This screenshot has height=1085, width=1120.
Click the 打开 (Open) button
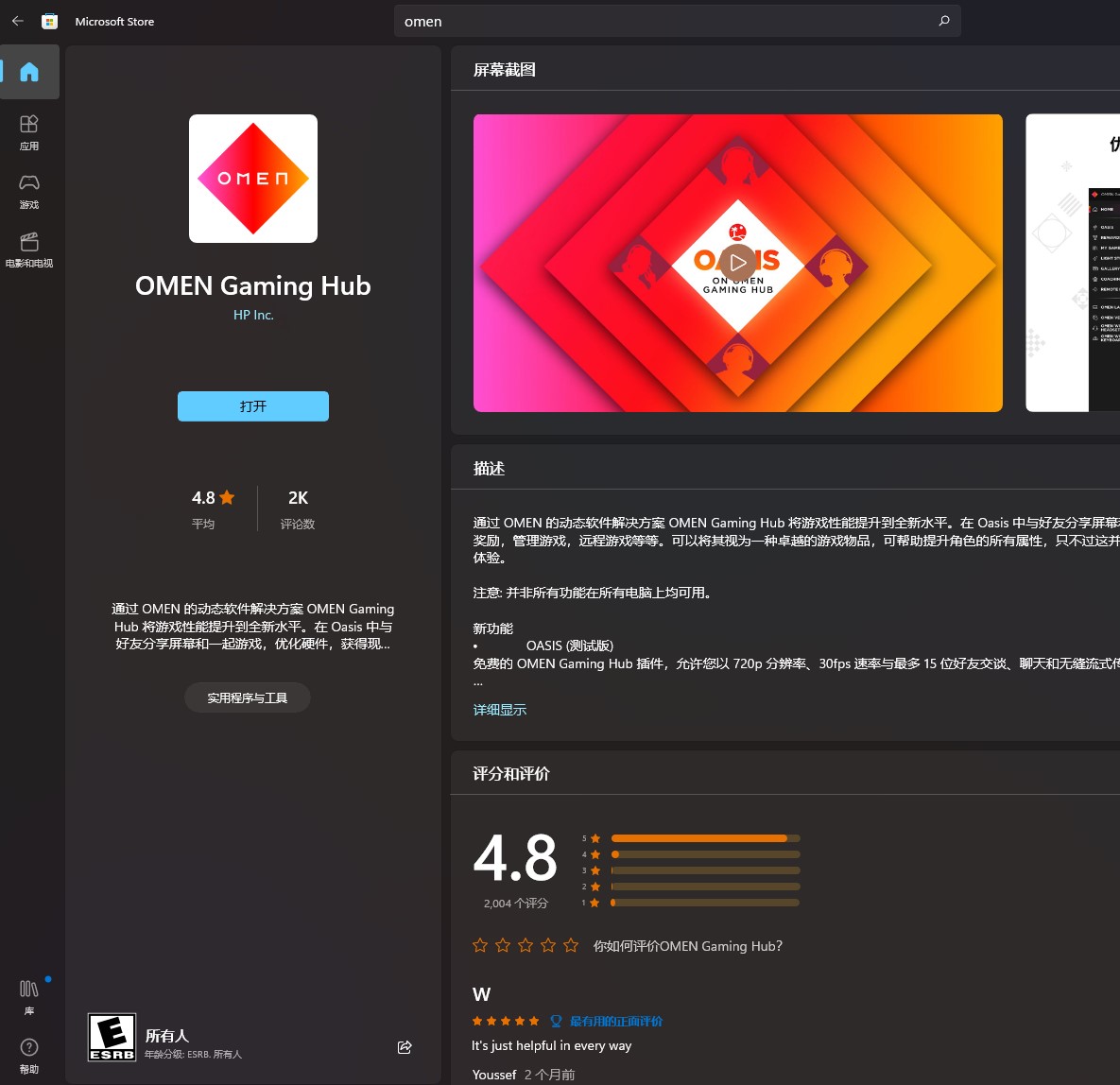click(253, 406)
